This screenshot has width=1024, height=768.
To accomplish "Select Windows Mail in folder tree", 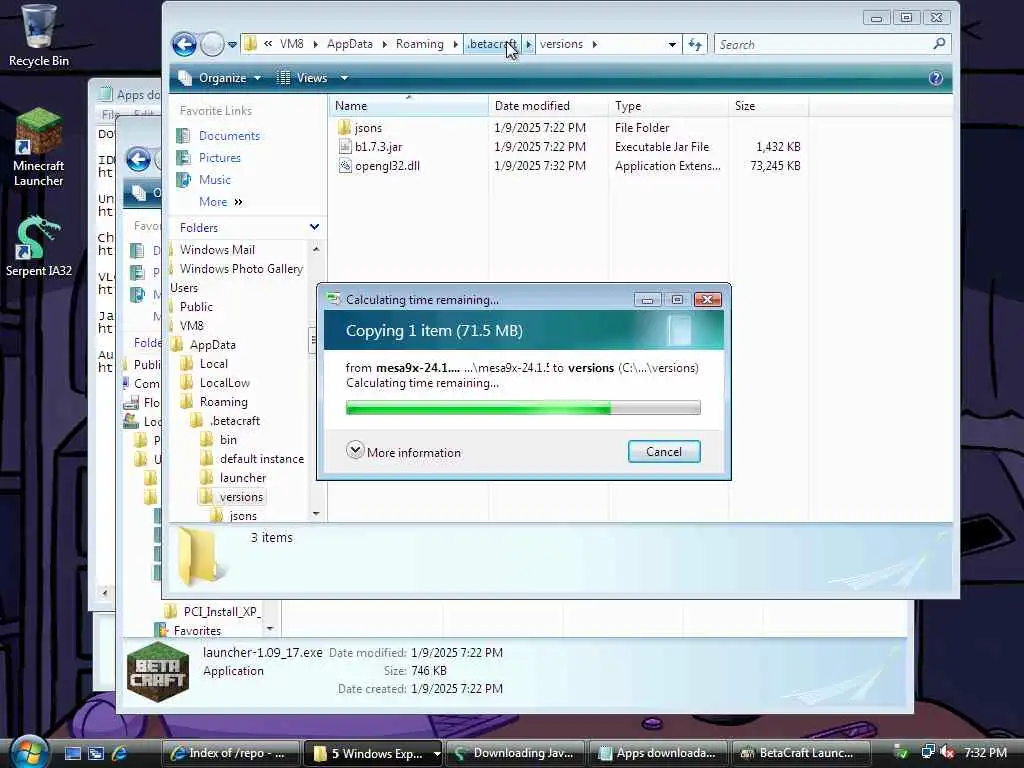I will point(217,249).
